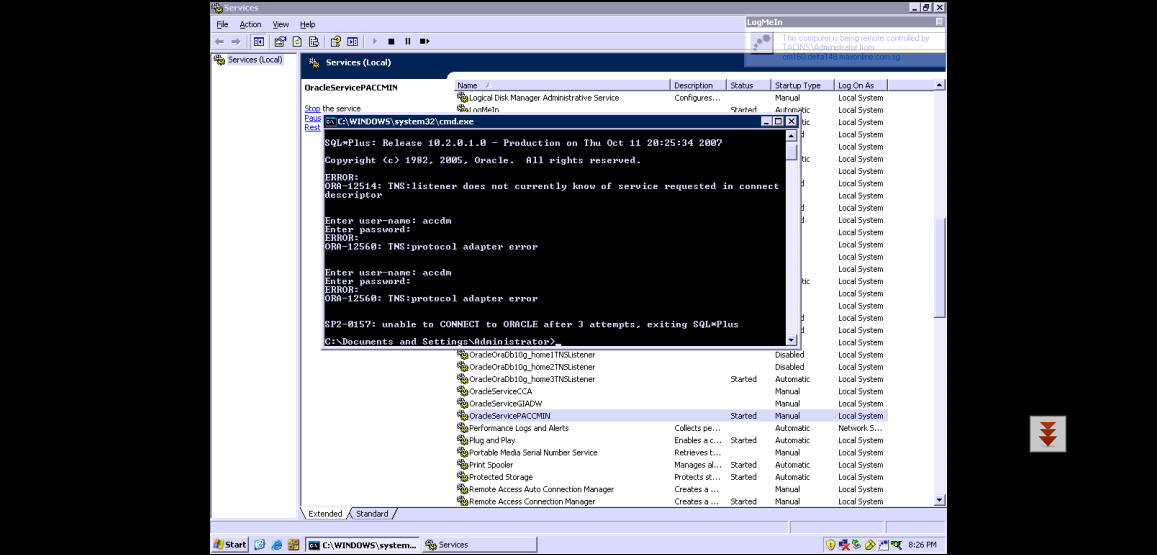Image resolution: width=1157 pixels, height=555 pixels.
Task: Sort by the Log On As column header
Action: 861,86
